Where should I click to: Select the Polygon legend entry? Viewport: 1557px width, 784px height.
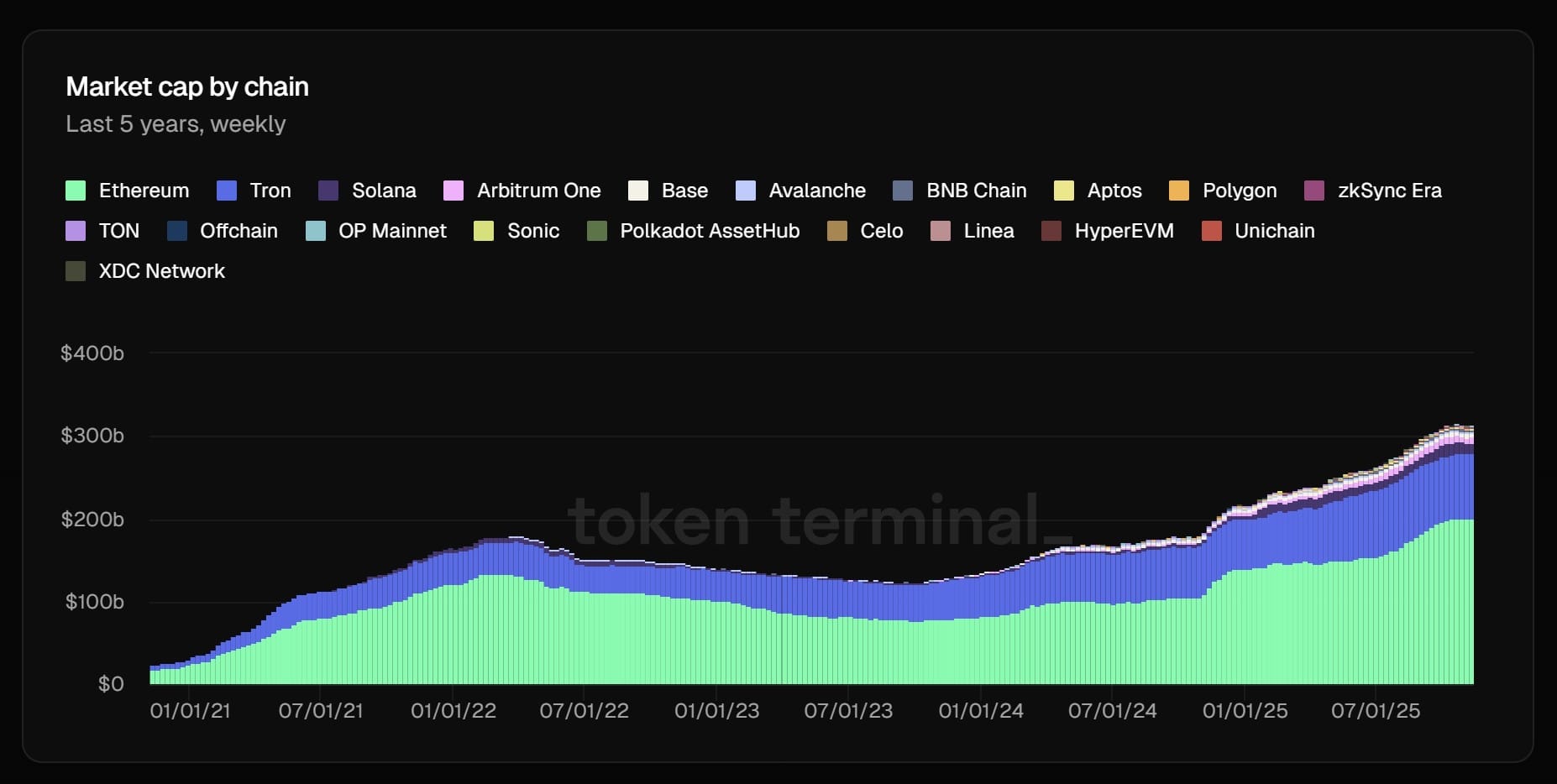pos(1239,191)
